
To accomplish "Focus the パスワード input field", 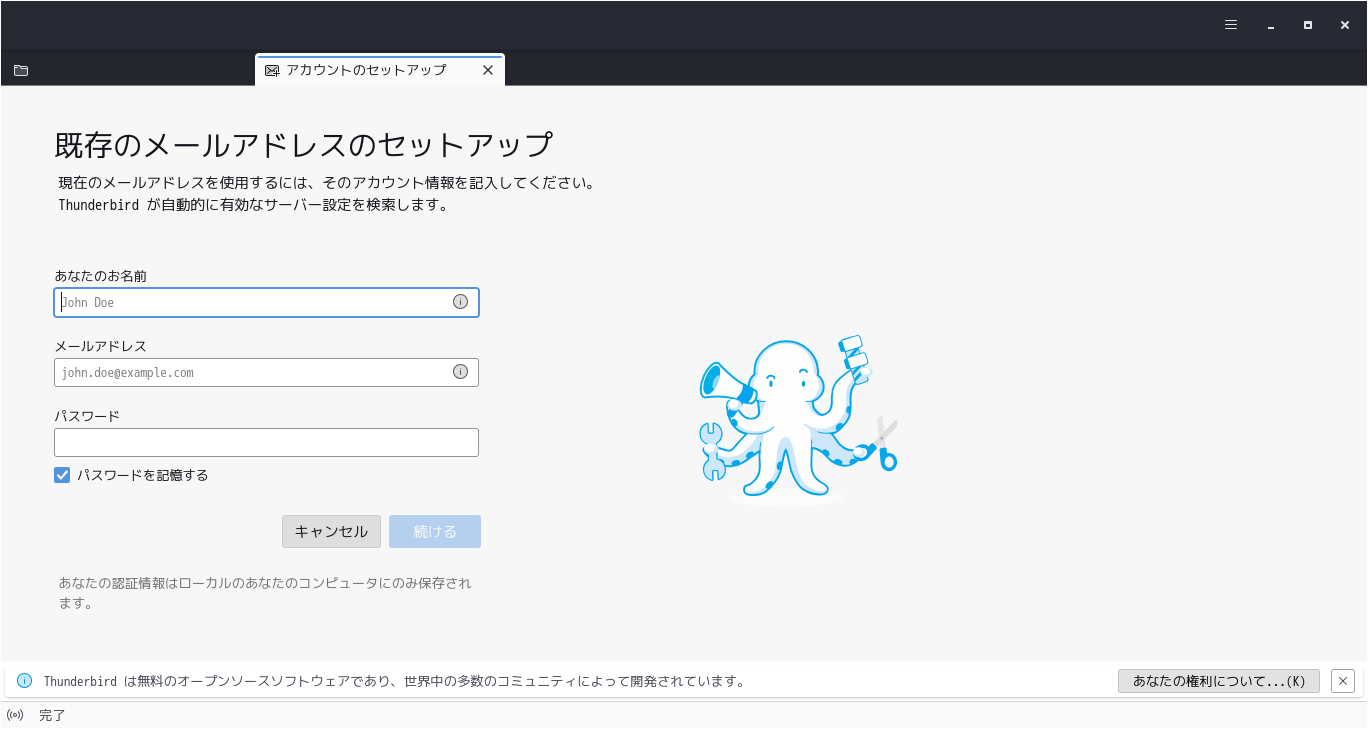I will coord(266,442).
